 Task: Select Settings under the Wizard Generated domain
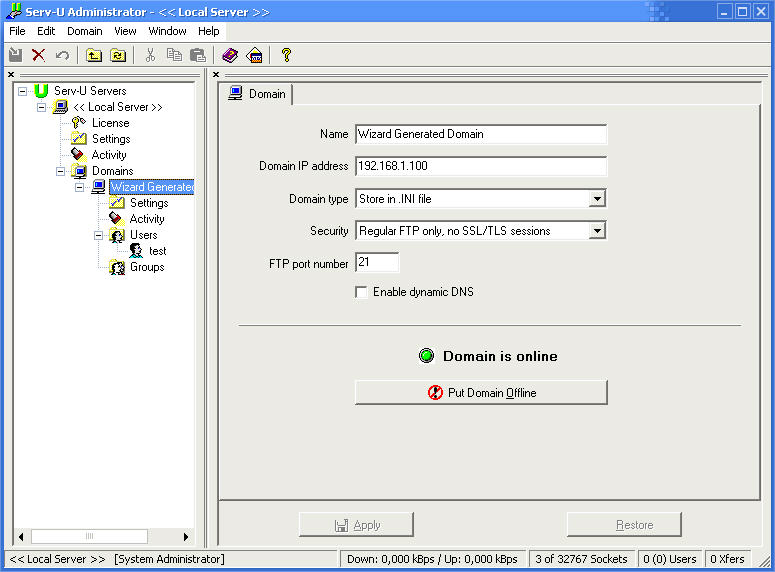coord(149,203)
